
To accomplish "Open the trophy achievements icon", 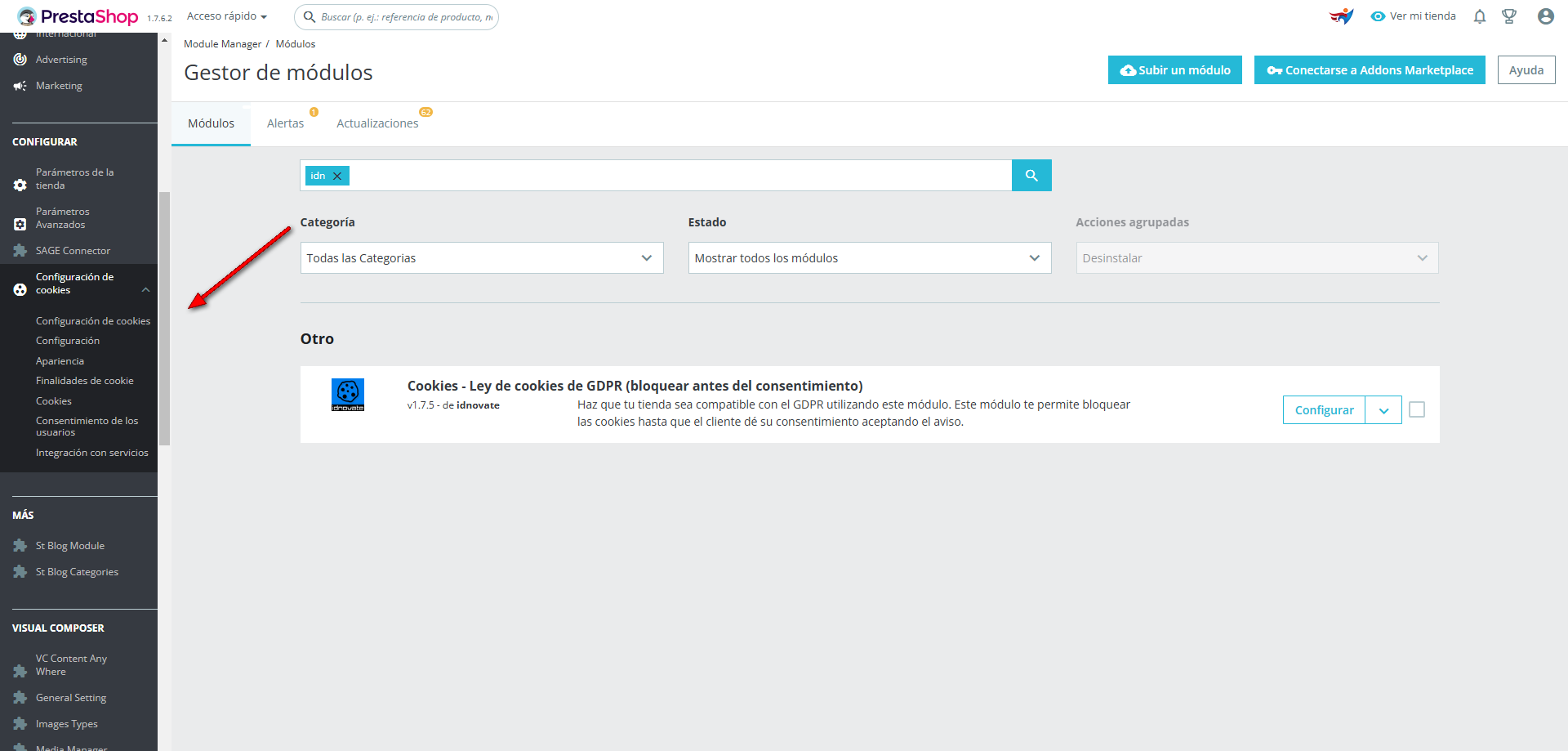I will (1509, 16).
